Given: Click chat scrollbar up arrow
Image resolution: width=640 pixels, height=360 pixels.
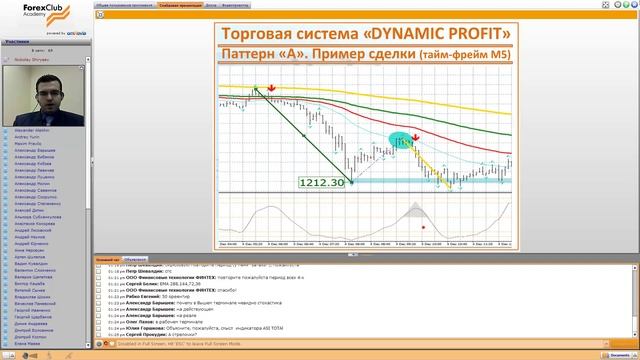Looking at the screenshot, I should tap(635, 268).
